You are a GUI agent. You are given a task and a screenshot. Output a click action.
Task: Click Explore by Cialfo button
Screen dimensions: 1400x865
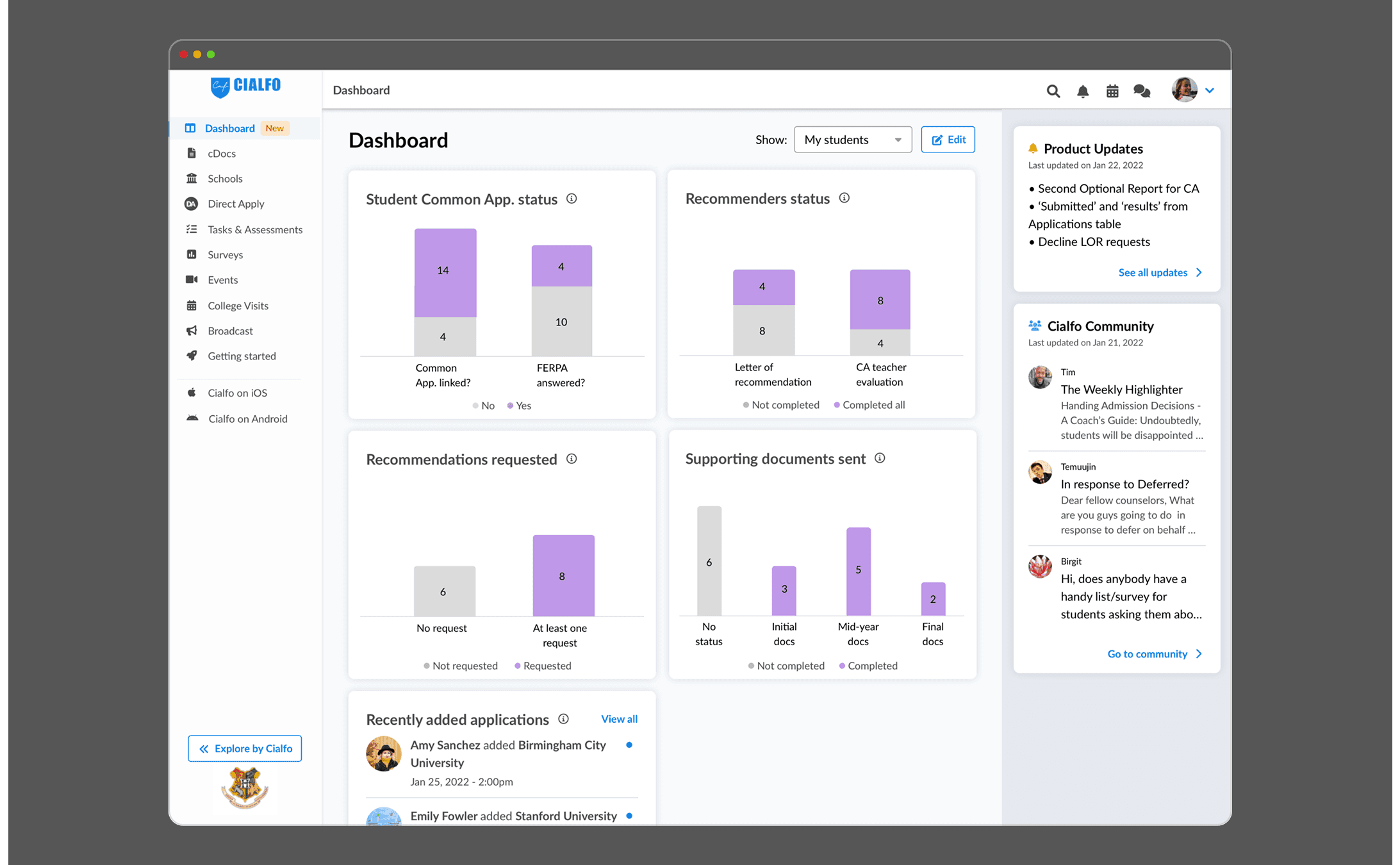pyautogui.click(x=245, y=748)
